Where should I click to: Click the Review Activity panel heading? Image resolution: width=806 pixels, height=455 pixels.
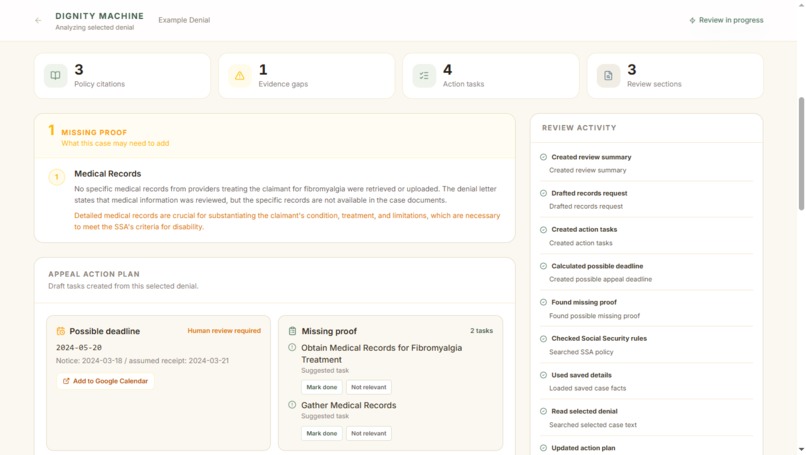[579, 128]
